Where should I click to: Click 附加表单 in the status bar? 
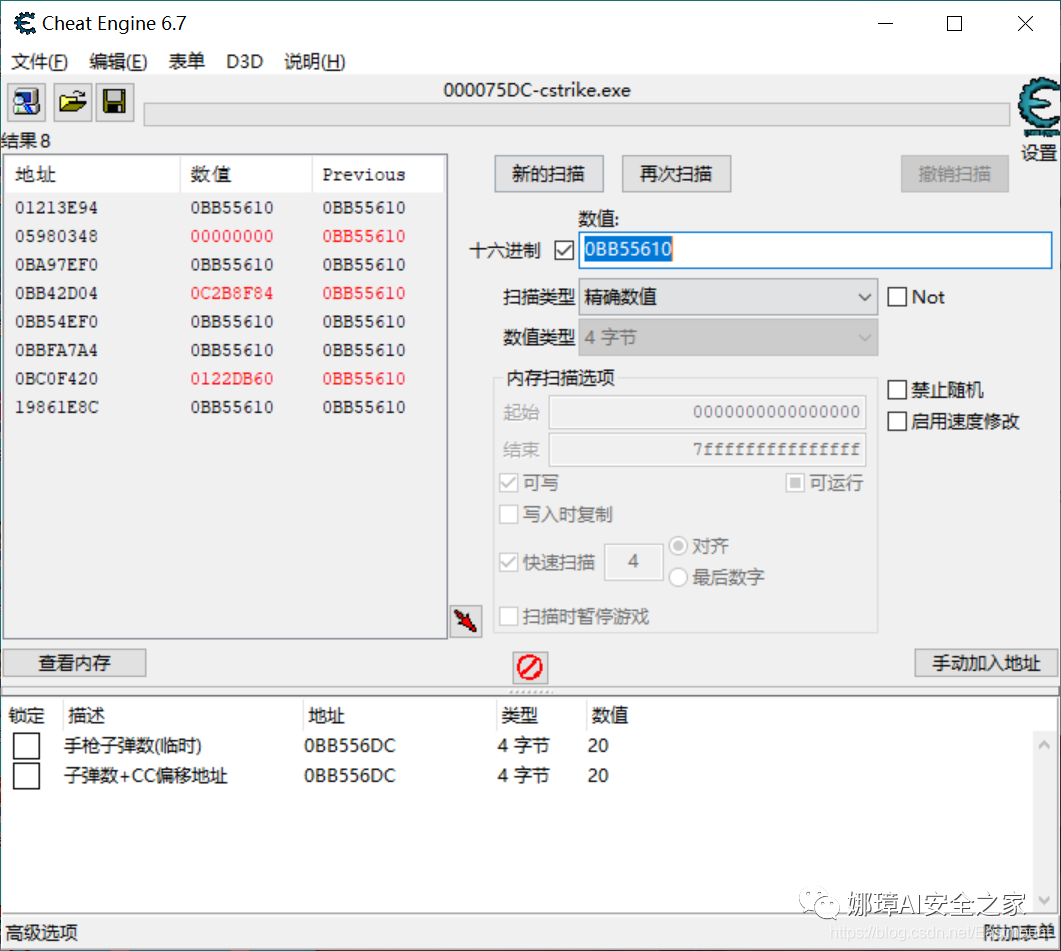(1019, 933)
